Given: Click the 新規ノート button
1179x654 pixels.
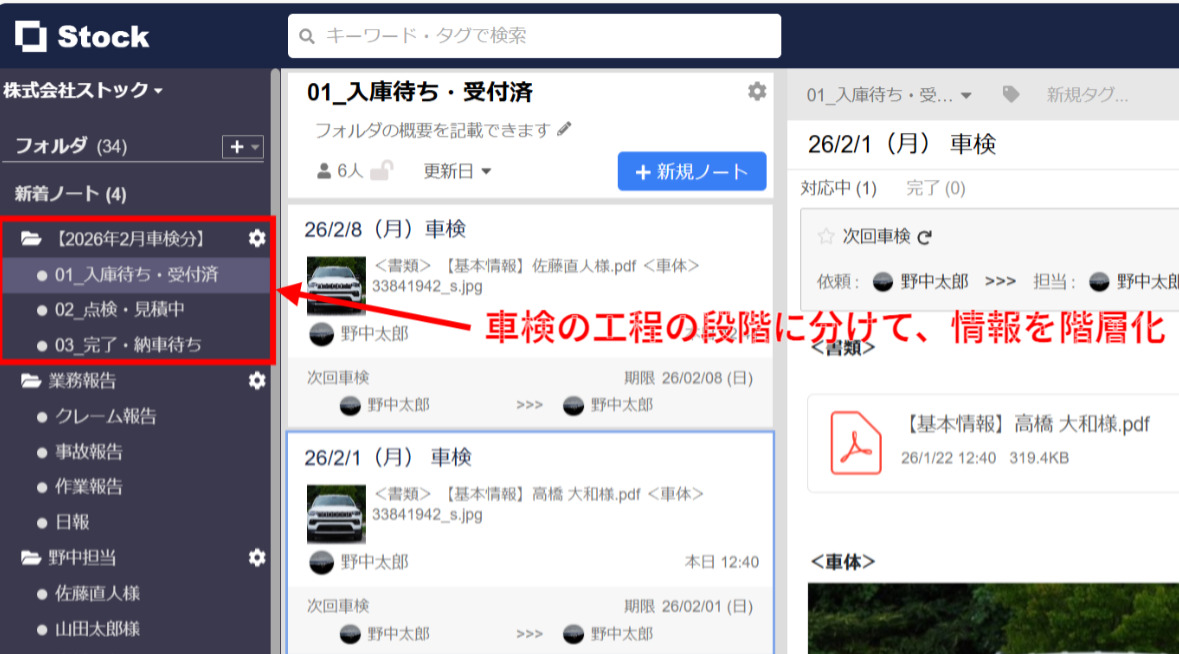Looking at the screenshot, I should 691,170.
